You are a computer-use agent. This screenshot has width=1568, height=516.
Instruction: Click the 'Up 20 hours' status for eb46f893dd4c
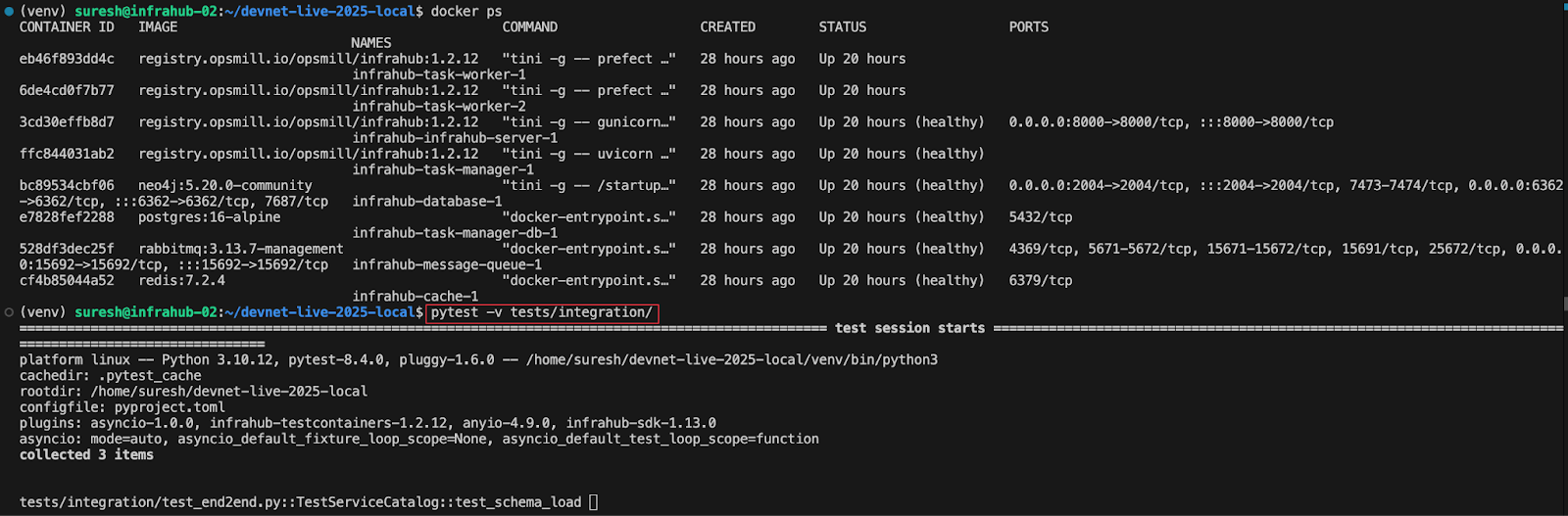tap(862, 59)
